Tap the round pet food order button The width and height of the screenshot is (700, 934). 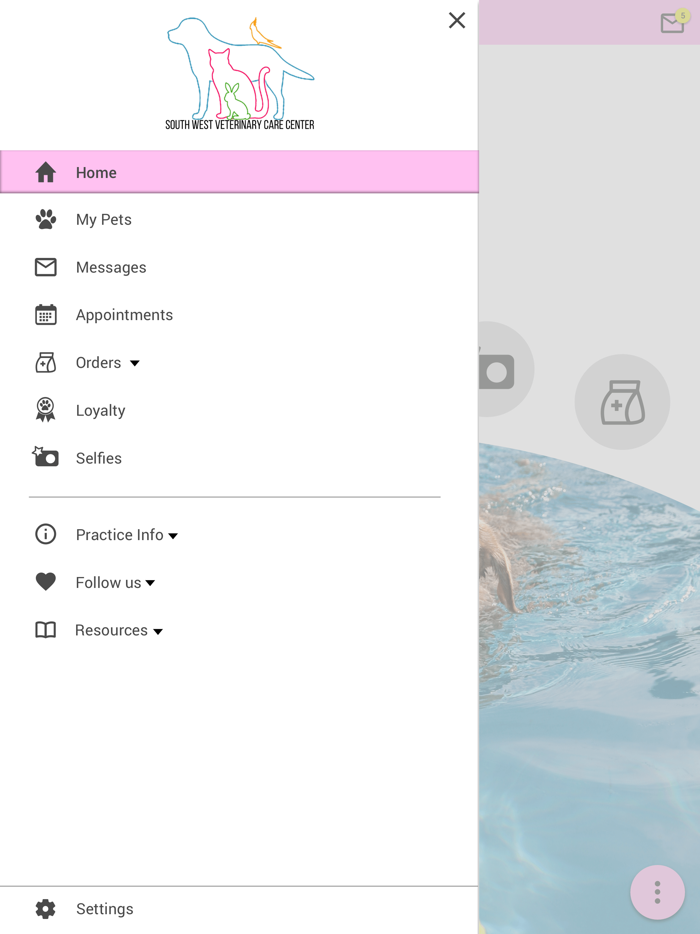622,402
